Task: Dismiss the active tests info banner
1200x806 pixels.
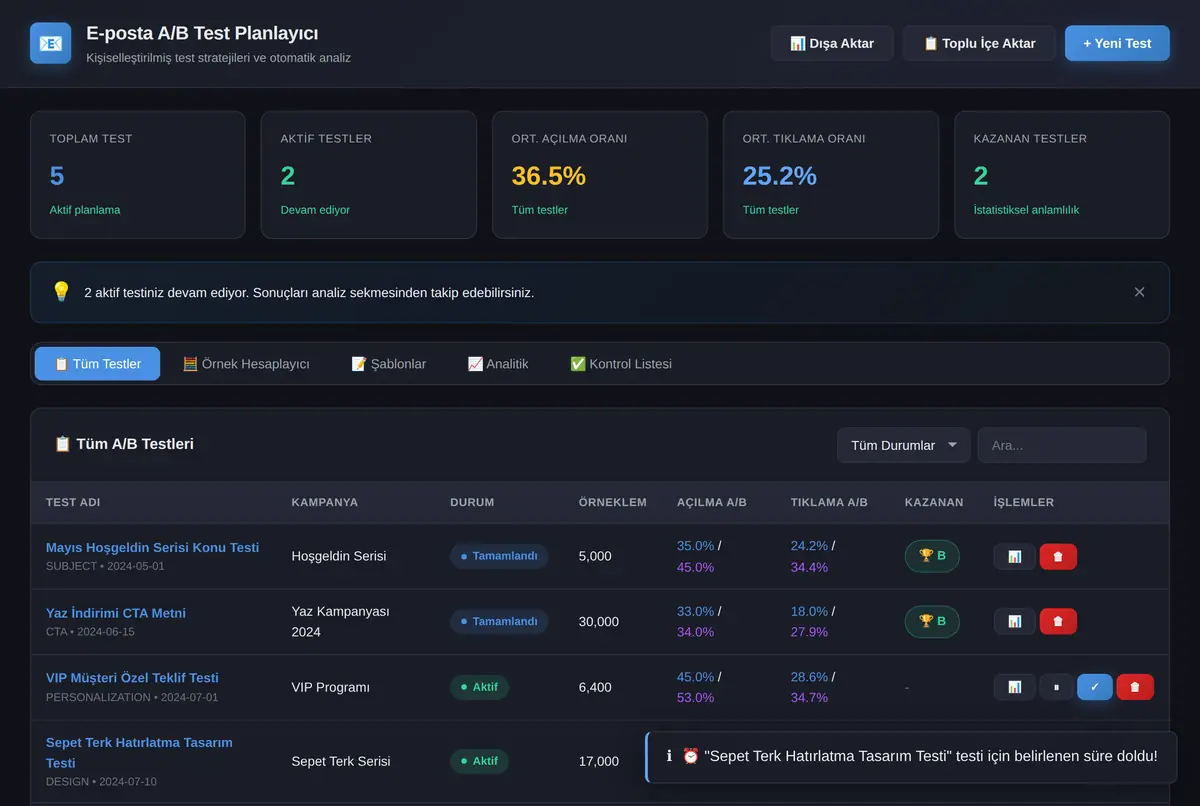Action: pyautogui.click(x=1139, y=292)
